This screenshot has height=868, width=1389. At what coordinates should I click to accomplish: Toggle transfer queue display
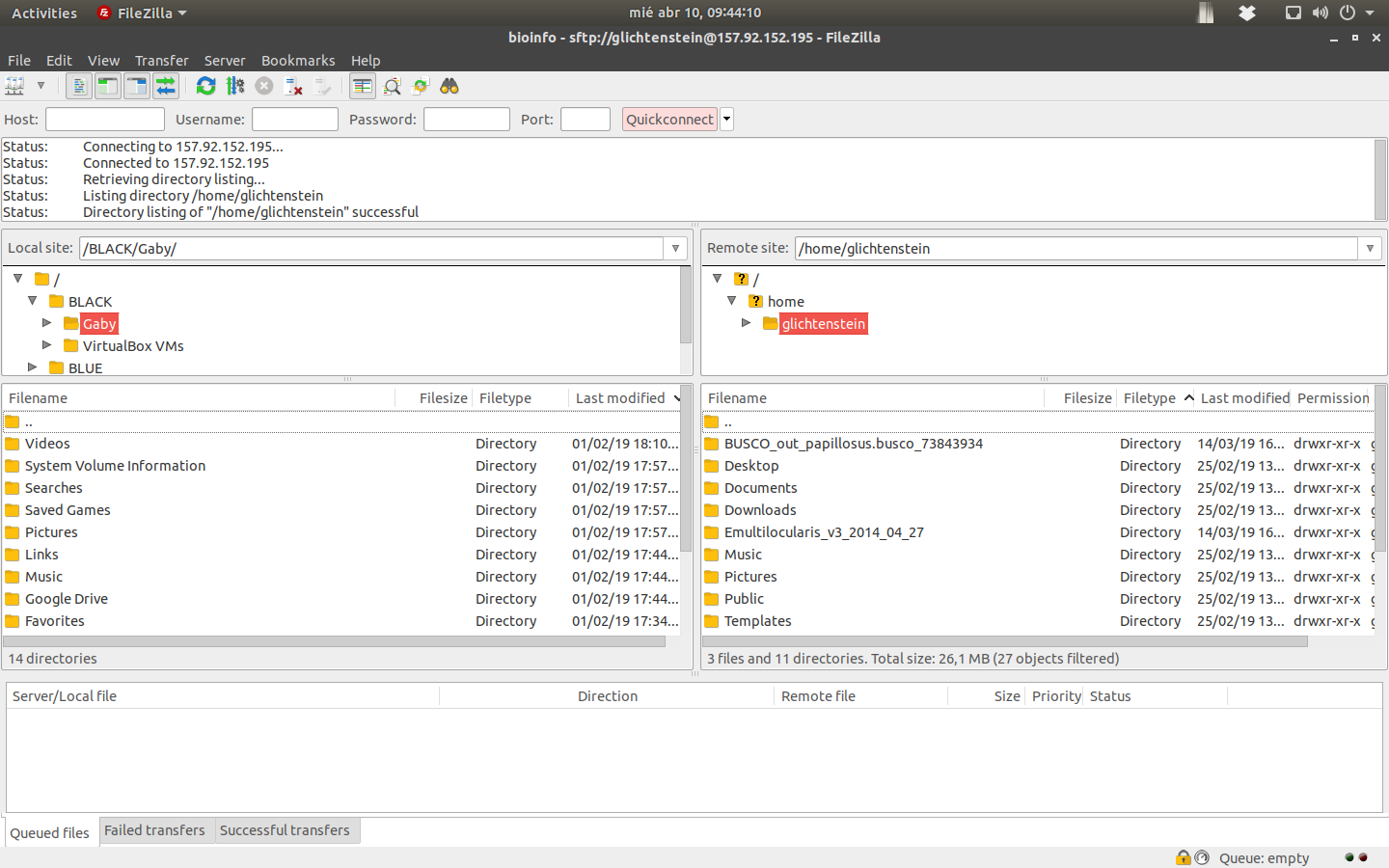[x=166, y=86]
